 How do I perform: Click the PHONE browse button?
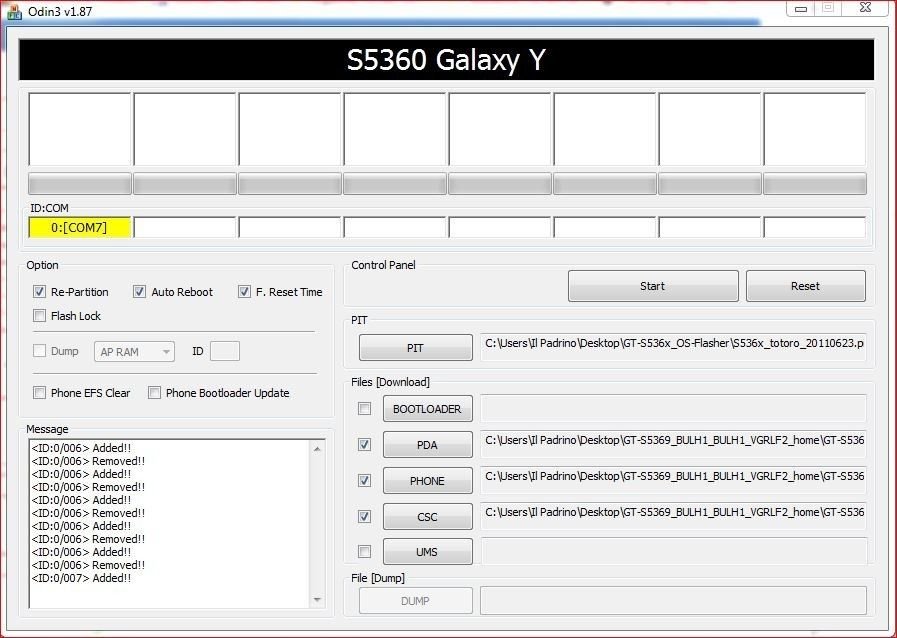[428, 481]
